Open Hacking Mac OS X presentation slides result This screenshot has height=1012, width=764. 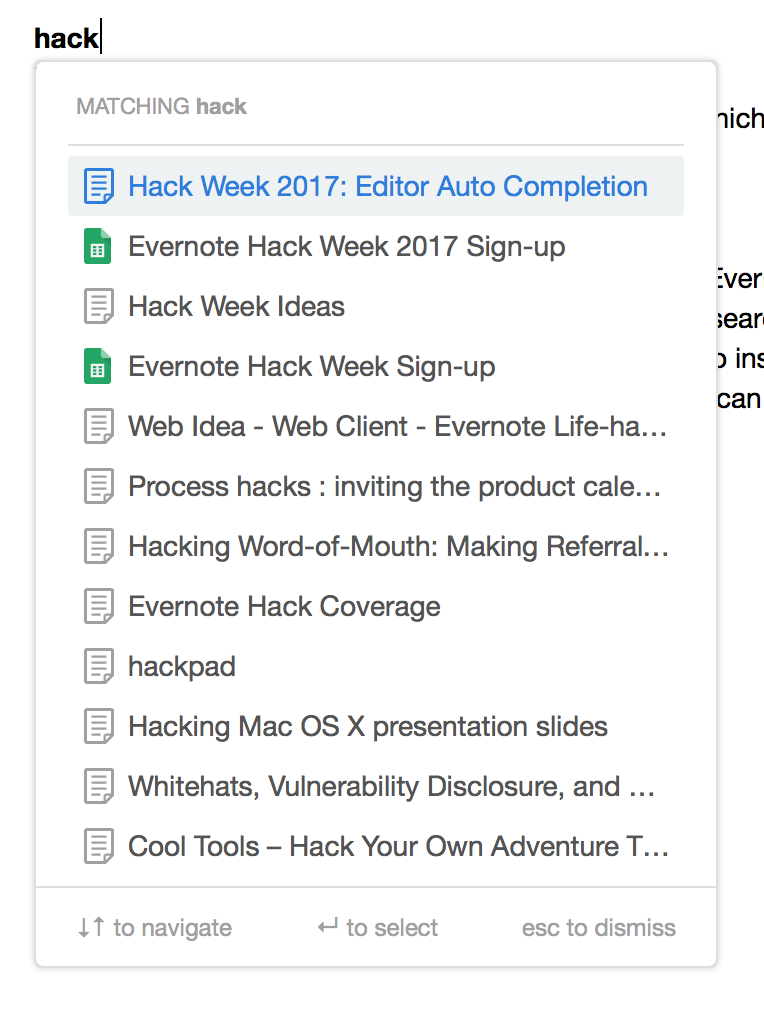tap(368, 726)
